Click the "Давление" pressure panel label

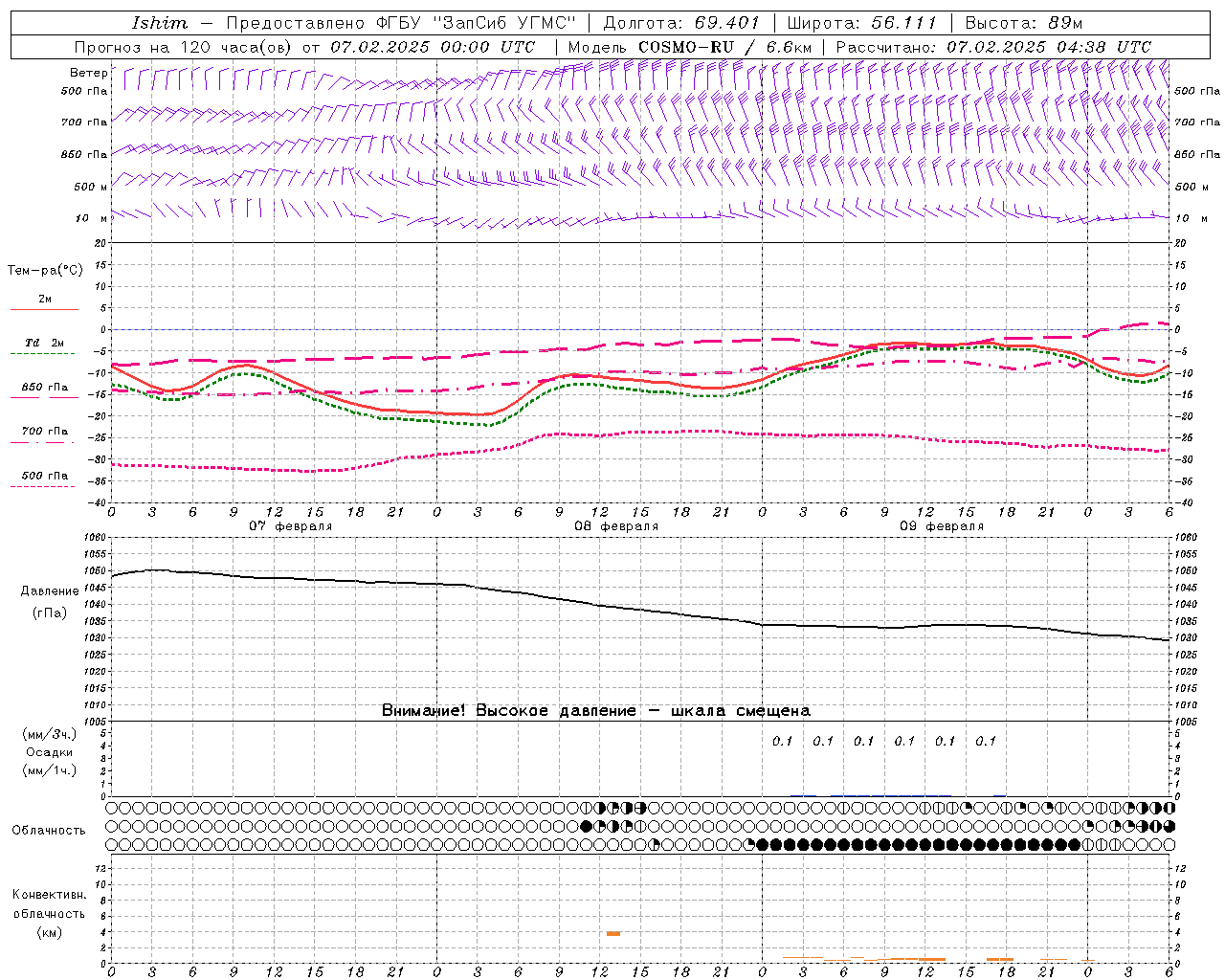coord(50,591)
